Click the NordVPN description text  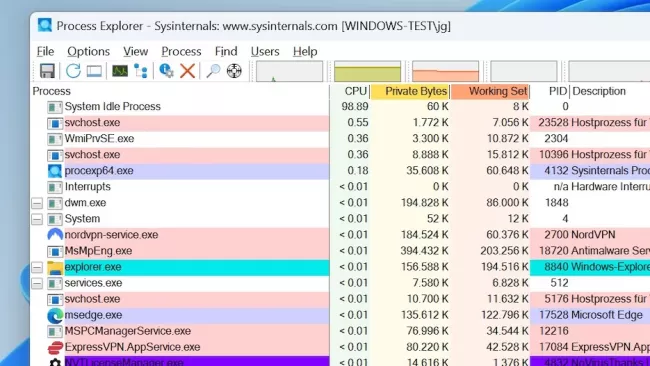click(x=593, y=235)
